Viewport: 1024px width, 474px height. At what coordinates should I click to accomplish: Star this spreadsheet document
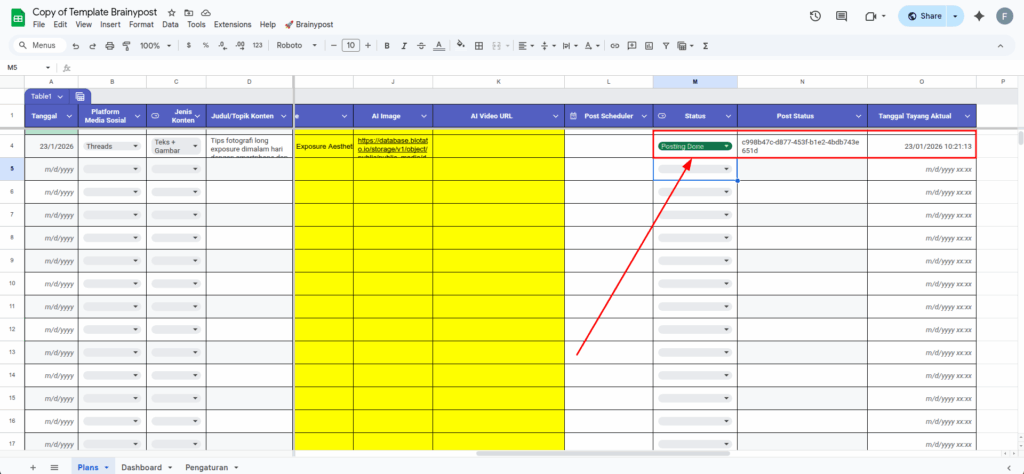pos(172,10)
